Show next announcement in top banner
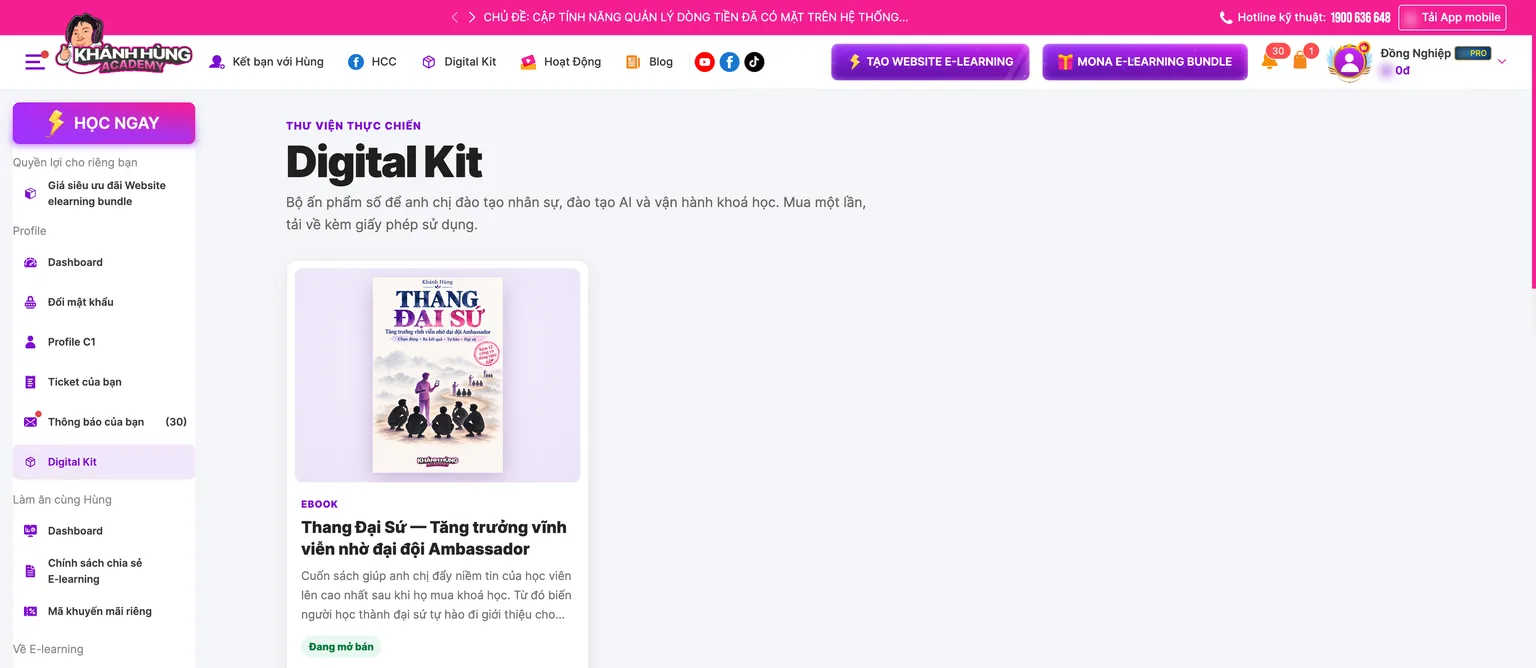 pyautogui.click(x=472, y=17)
